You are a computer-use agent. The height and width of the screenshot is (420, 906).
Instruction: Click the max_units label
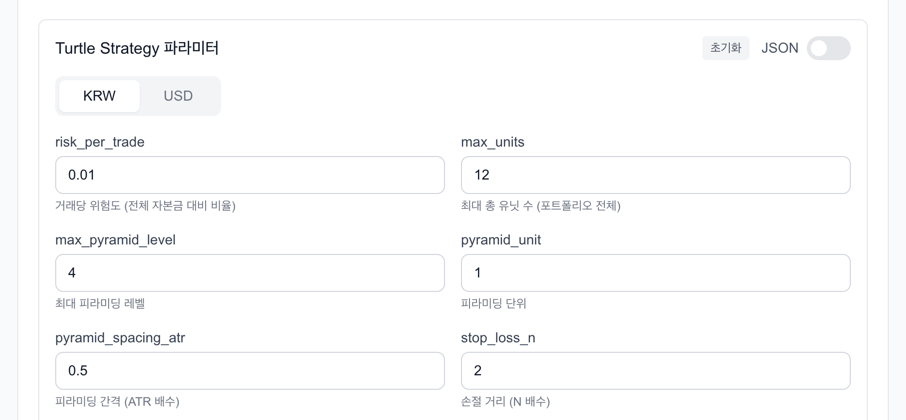click(x=493, y=142)
